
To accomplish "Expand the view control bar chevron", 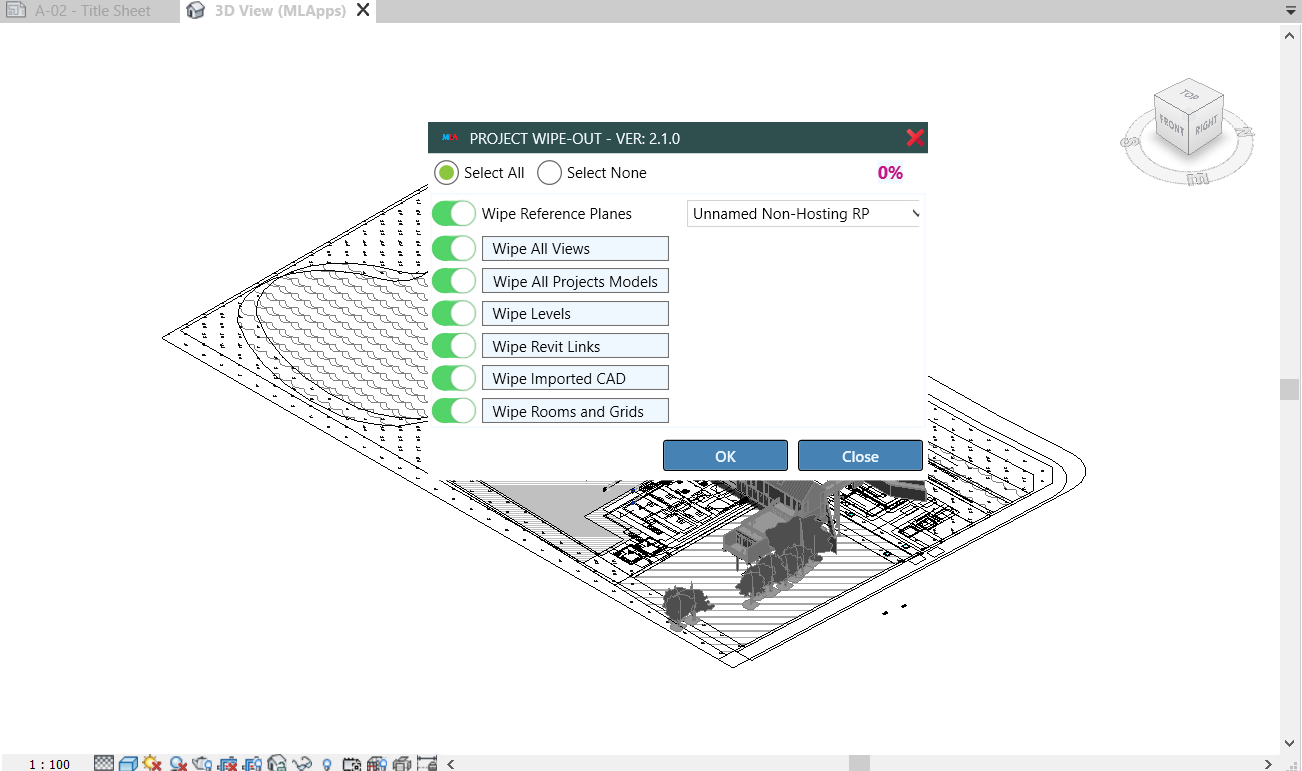I will [x=451, y=764].
